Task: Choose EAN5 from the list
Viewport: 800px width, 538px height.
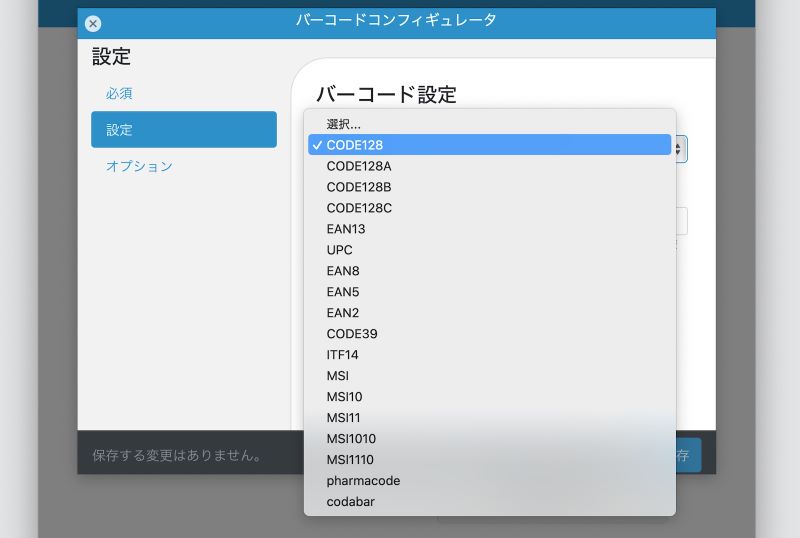Action: click(x=489, y=291)
